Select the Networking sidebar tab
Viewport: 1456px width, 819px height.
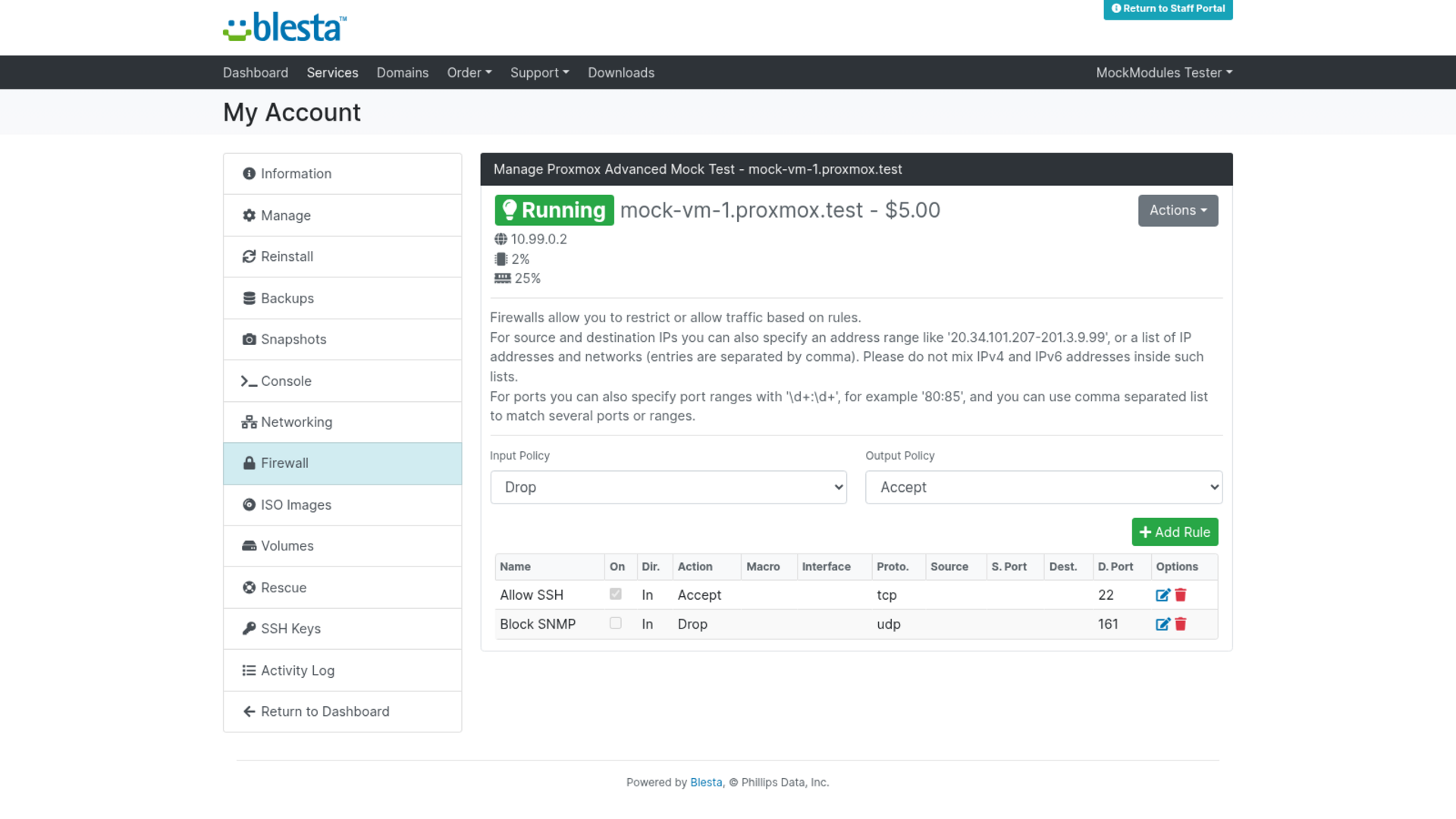[x=342, y=422]
